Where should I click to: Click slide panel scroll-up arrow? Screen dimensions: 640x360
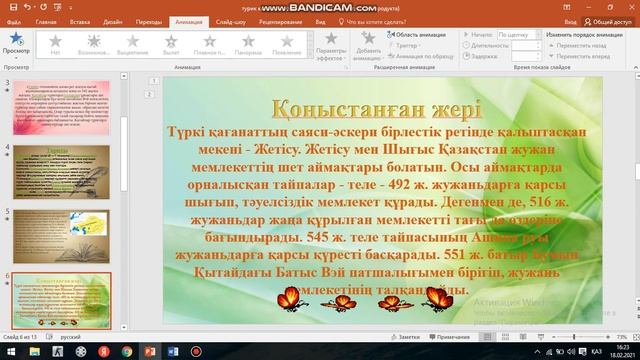pyautogui.click(x=124, y=76)
